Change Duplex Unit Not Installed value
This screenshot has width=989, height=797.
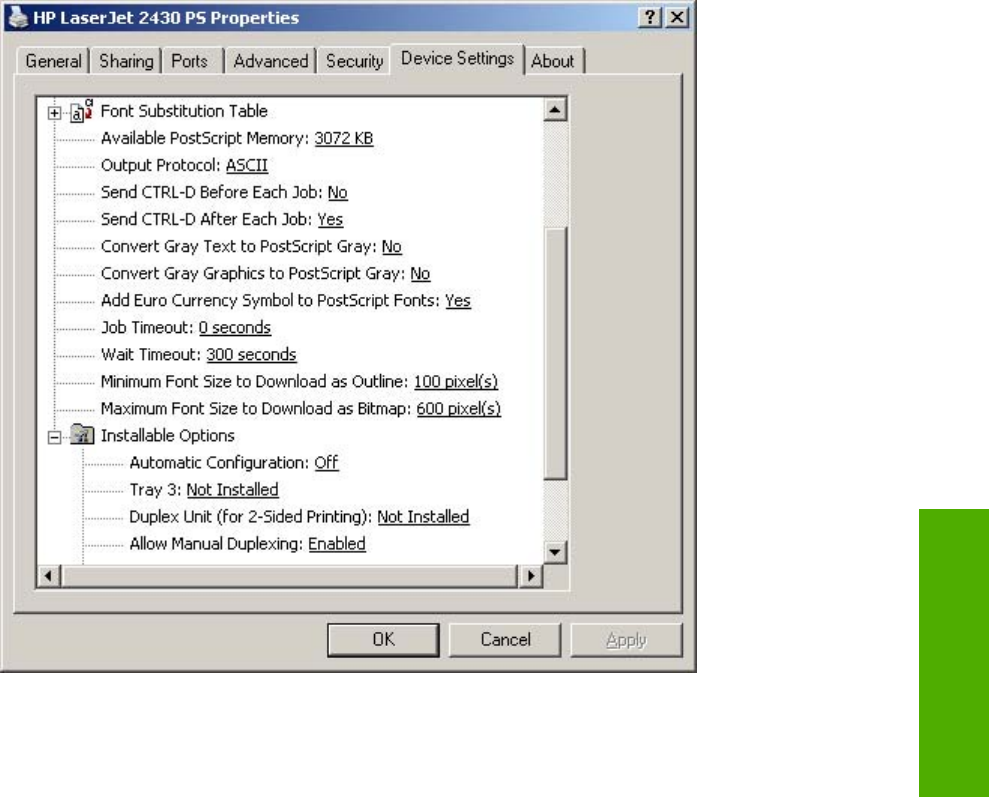coord(423,517)
